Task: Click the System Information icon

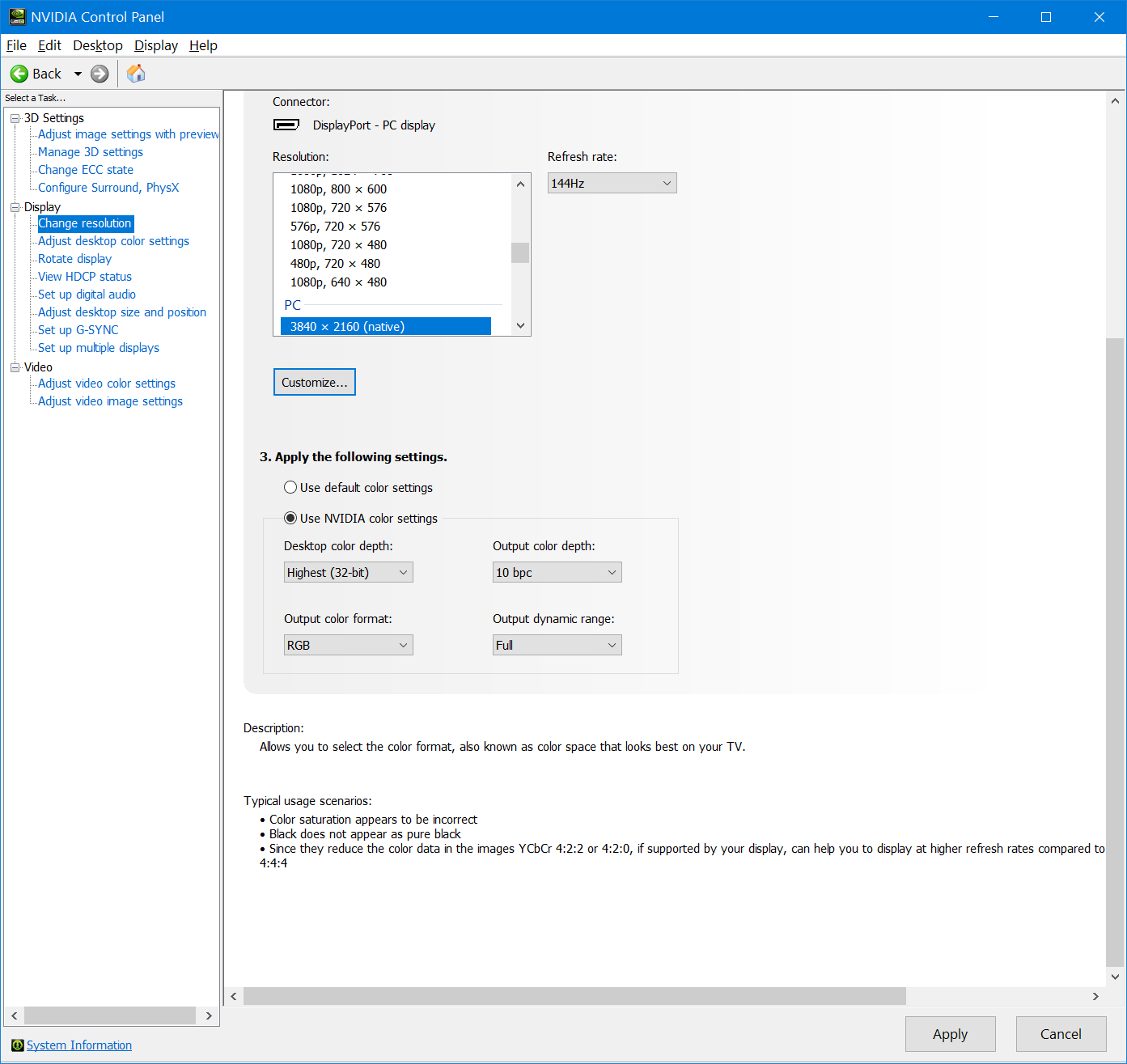Action: point(17,1045)
